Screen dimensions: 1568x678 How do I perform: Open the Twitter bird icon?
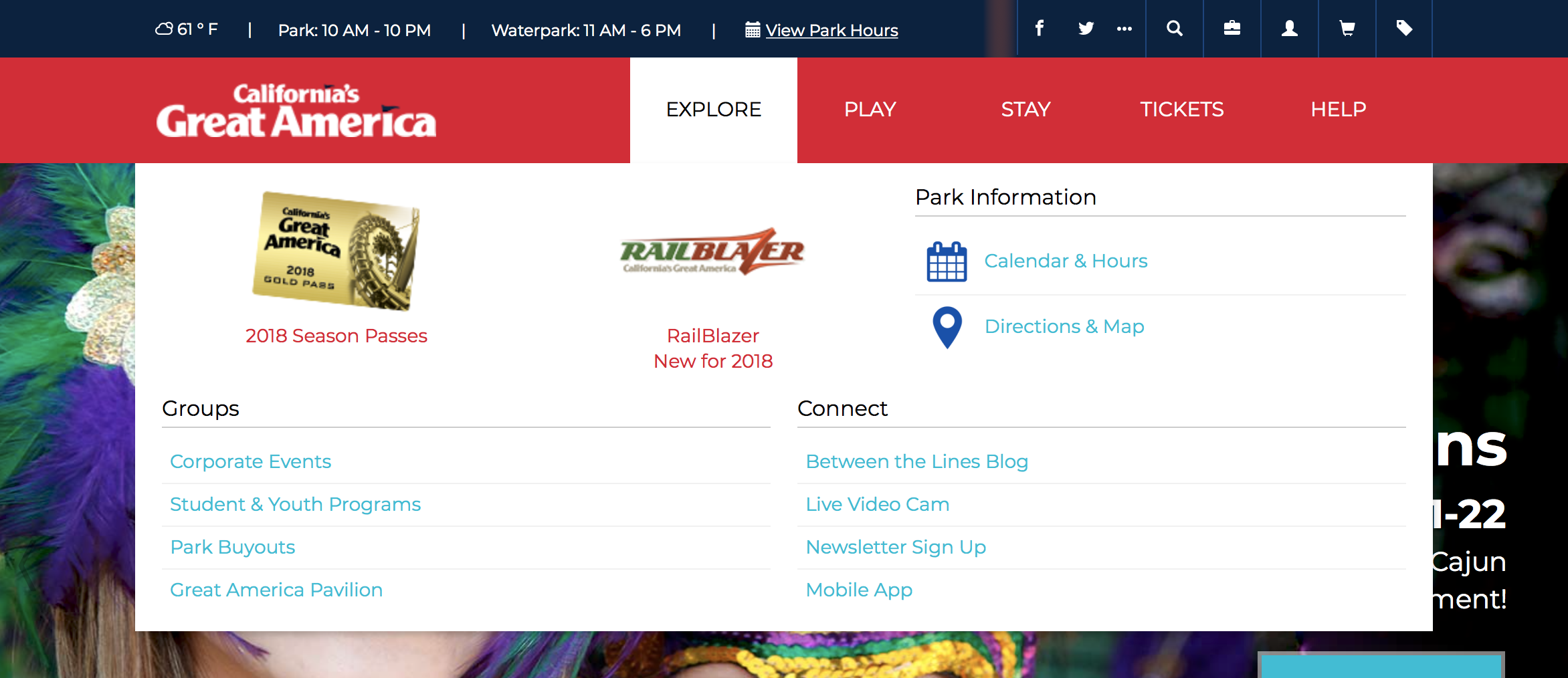(x=1086, y=28)
